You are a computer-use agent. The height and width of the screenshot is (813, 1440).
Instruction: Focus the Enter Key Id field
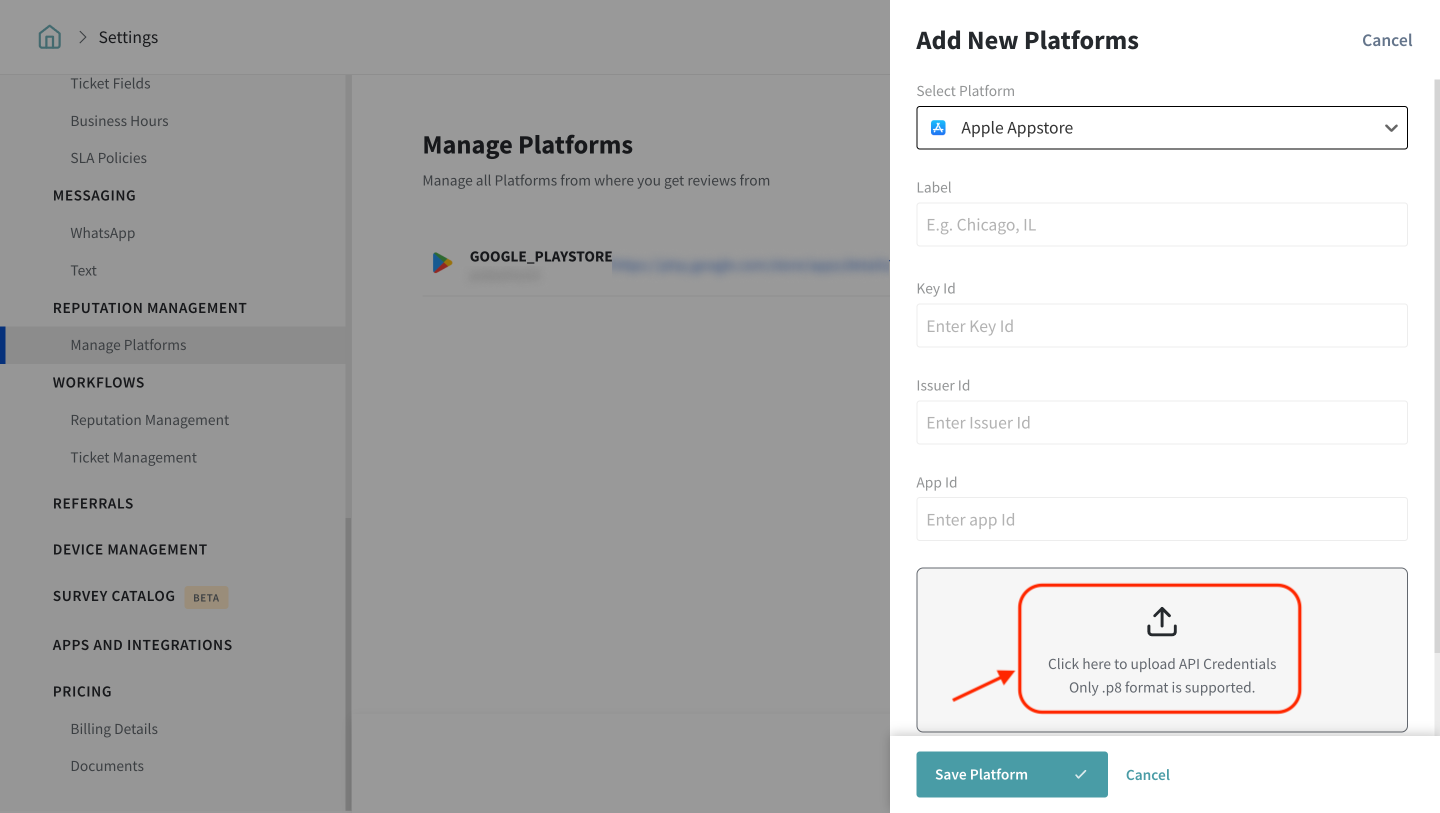tap(1161, 326)
